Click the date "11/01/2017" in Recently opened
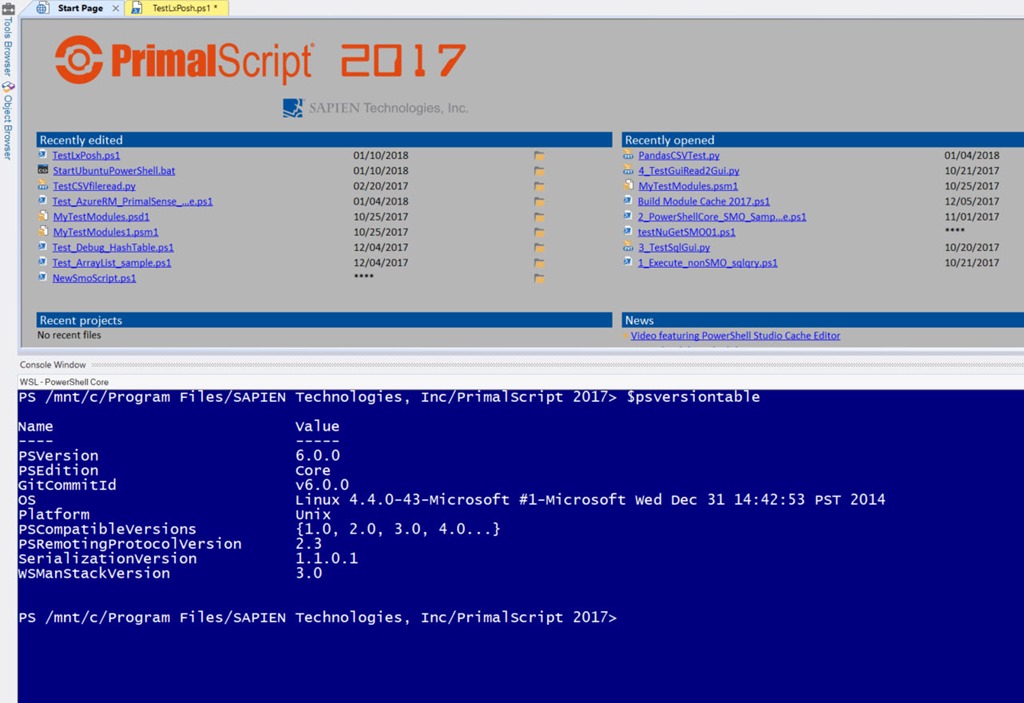 tap(972, 217)
